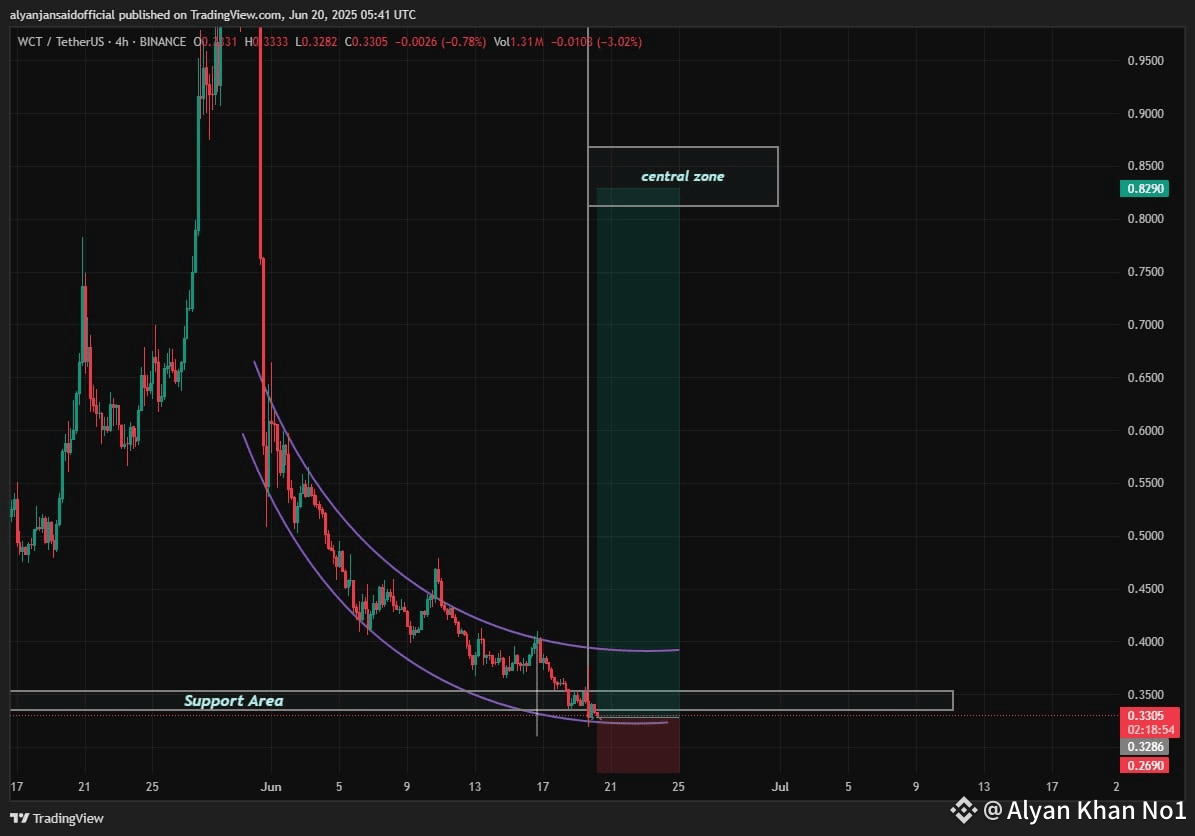Select the 'central zone' text annotation
Viewport: 1195px width, 836px height.
tap(682, 176)
